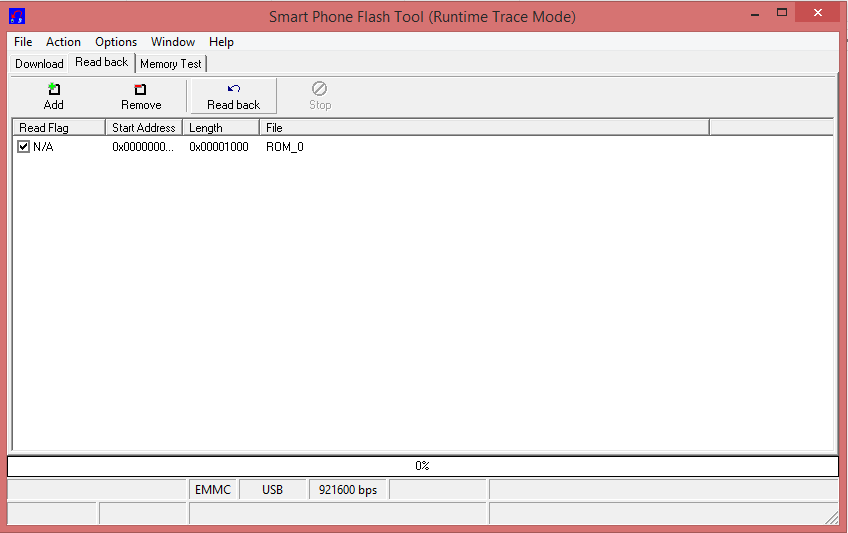Click the USB status bar entry
Viewport: 848px width, 533px height.
[273, 490]
